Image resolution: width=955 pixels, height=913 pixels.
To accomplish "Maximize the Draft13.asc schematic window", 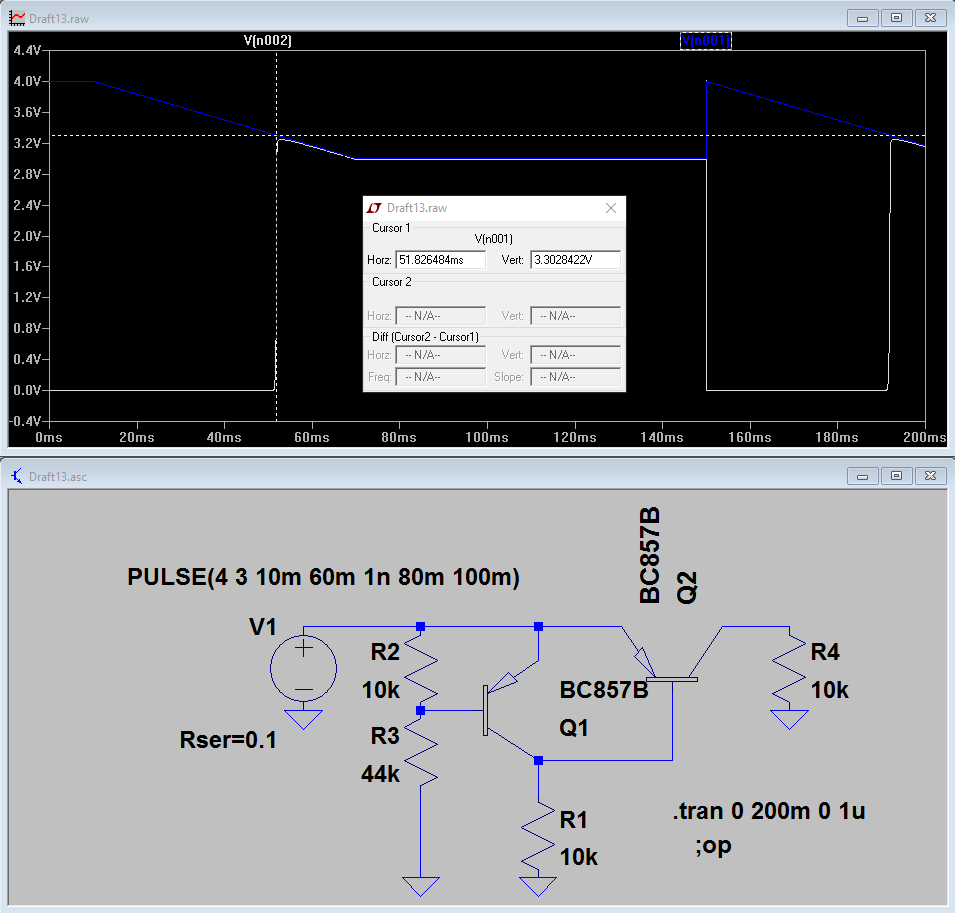I will click(x=897, y=476).
